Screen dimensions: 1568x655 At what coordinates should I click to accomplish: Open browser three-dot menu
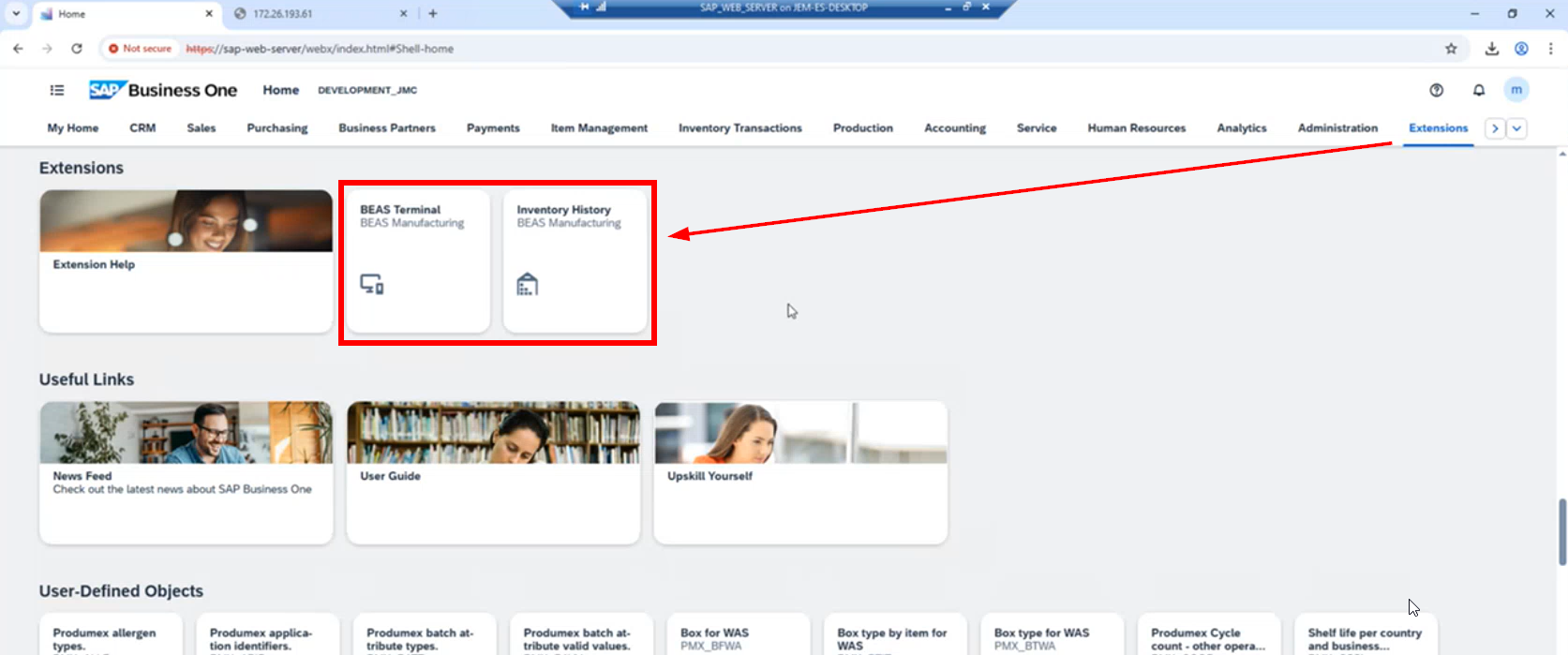(1550, 49)
